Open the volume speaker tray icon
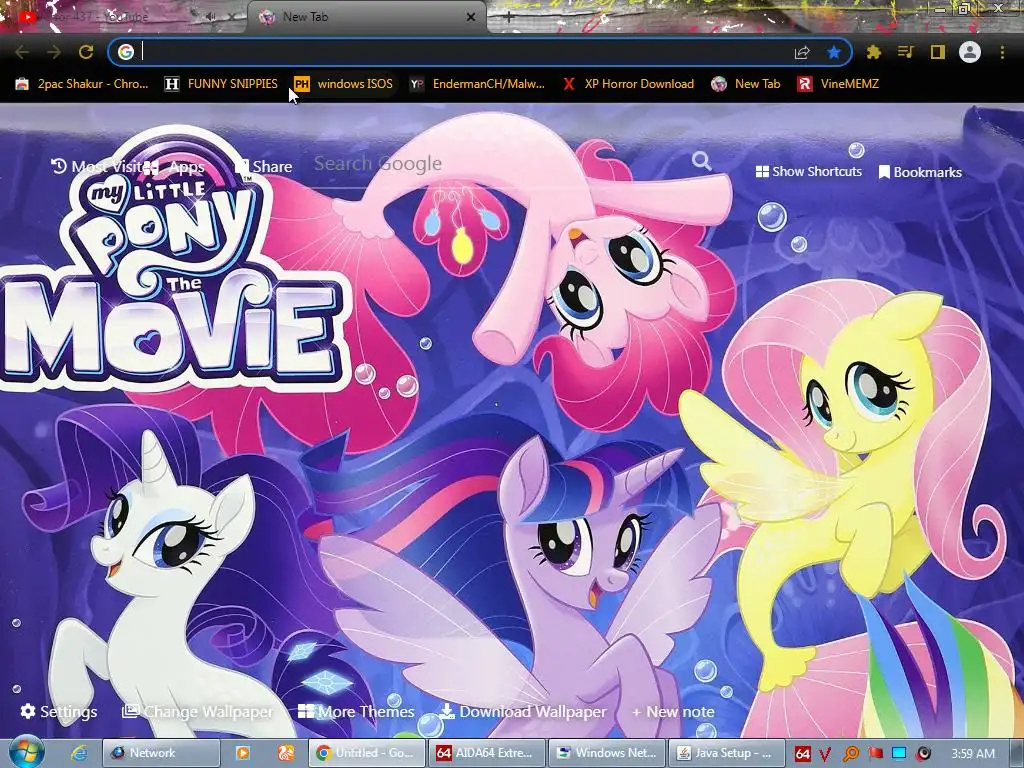The width and height of the screenshot is (1024, 768). pos(923,754)
